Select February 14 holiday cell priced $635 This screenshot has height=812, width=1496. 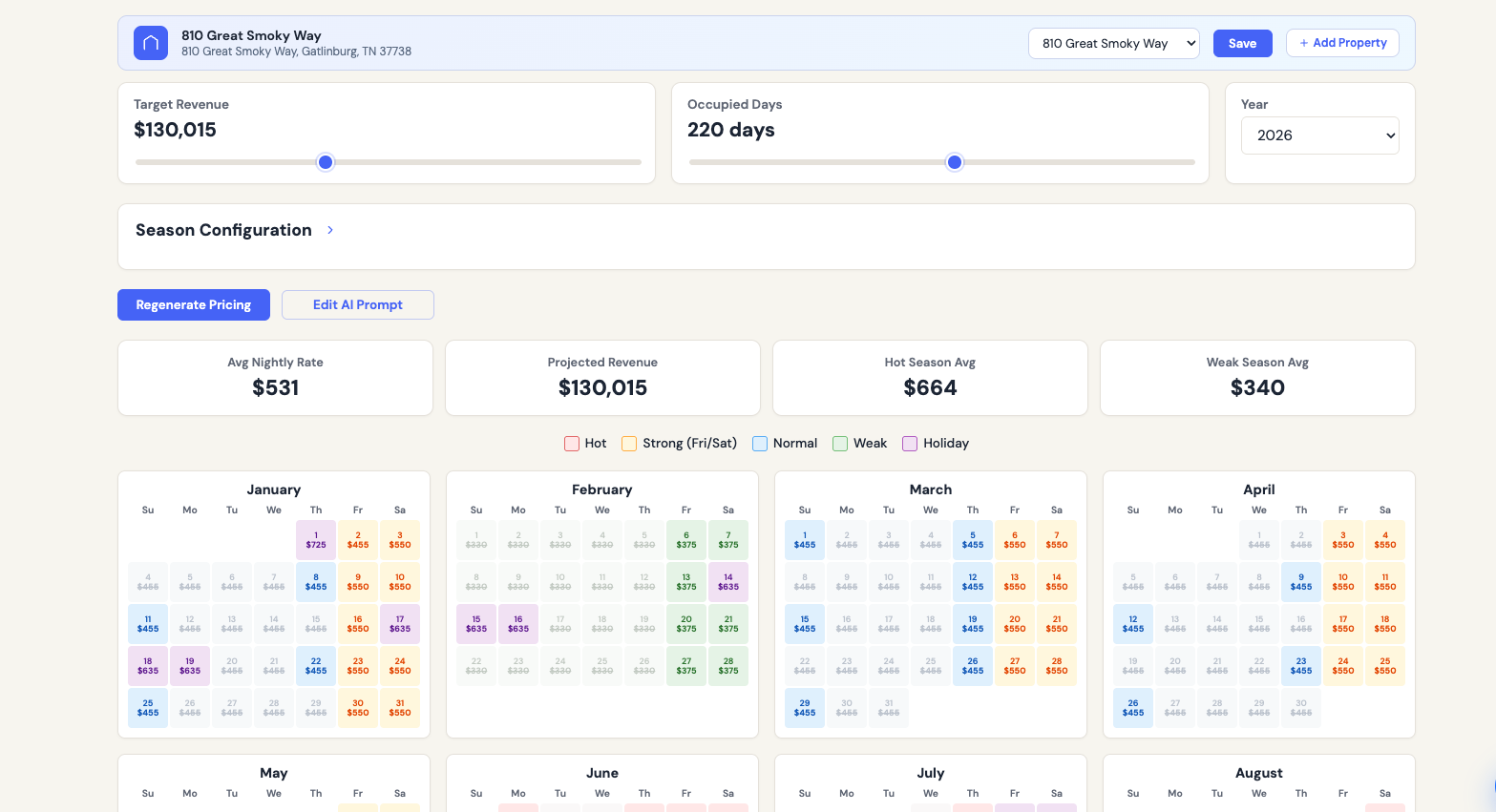[728, 582]
